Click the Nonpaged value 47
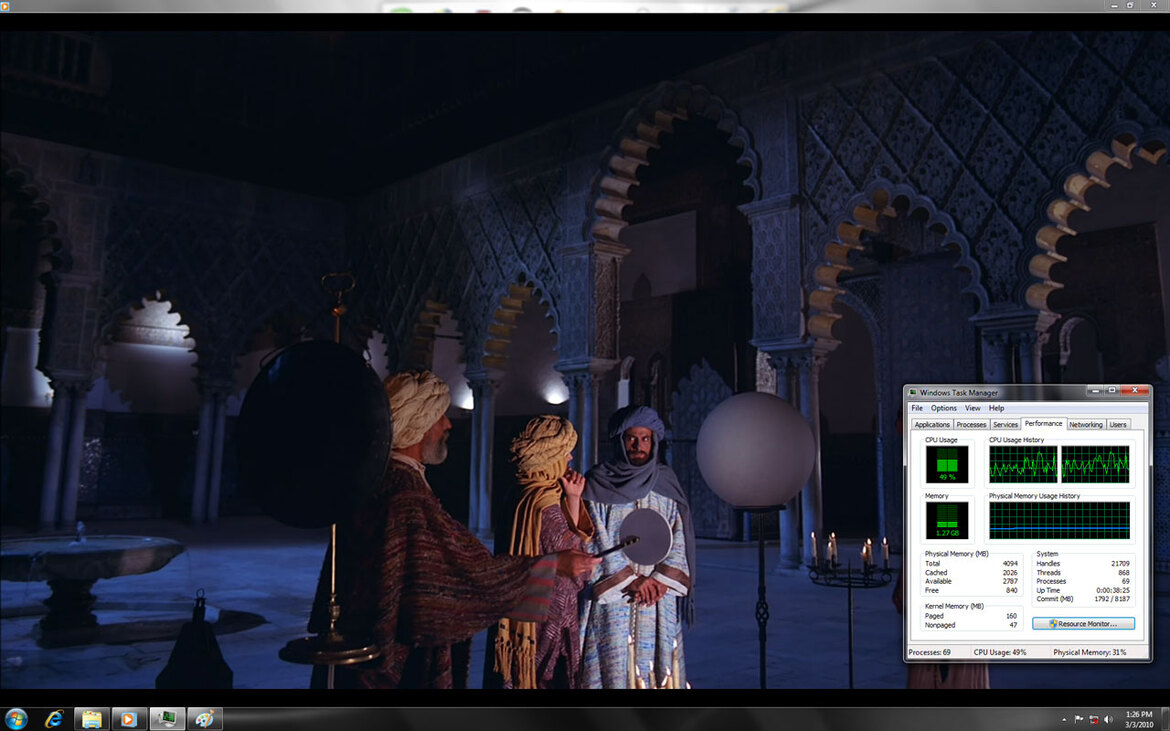 (1013, 625)
